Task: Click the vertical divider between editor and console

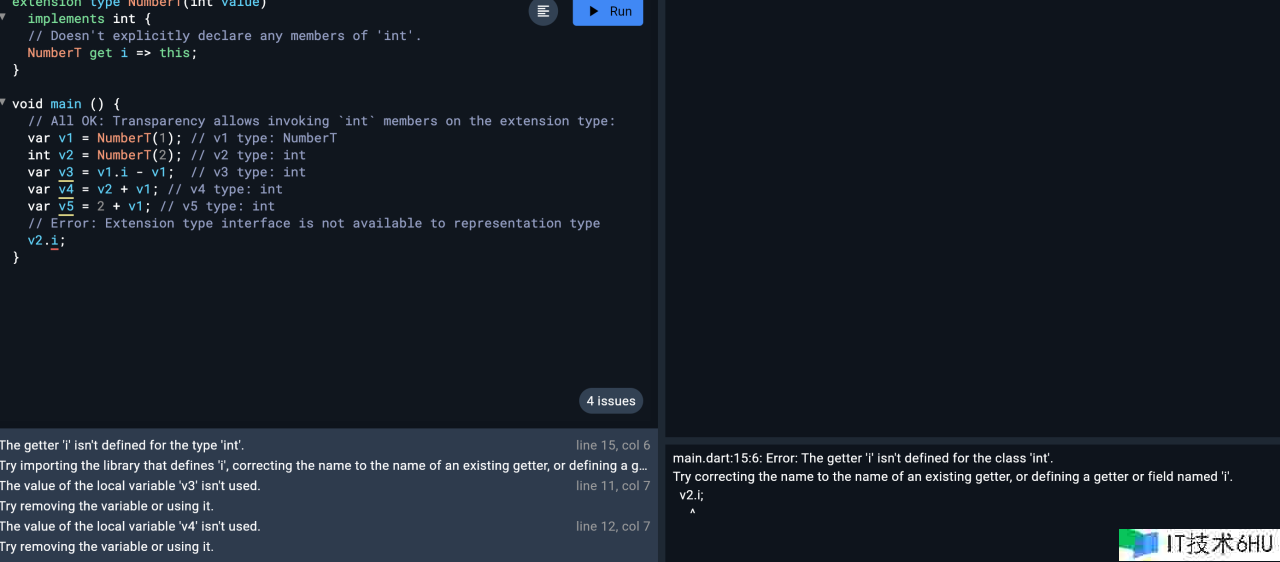Action: 661,280
